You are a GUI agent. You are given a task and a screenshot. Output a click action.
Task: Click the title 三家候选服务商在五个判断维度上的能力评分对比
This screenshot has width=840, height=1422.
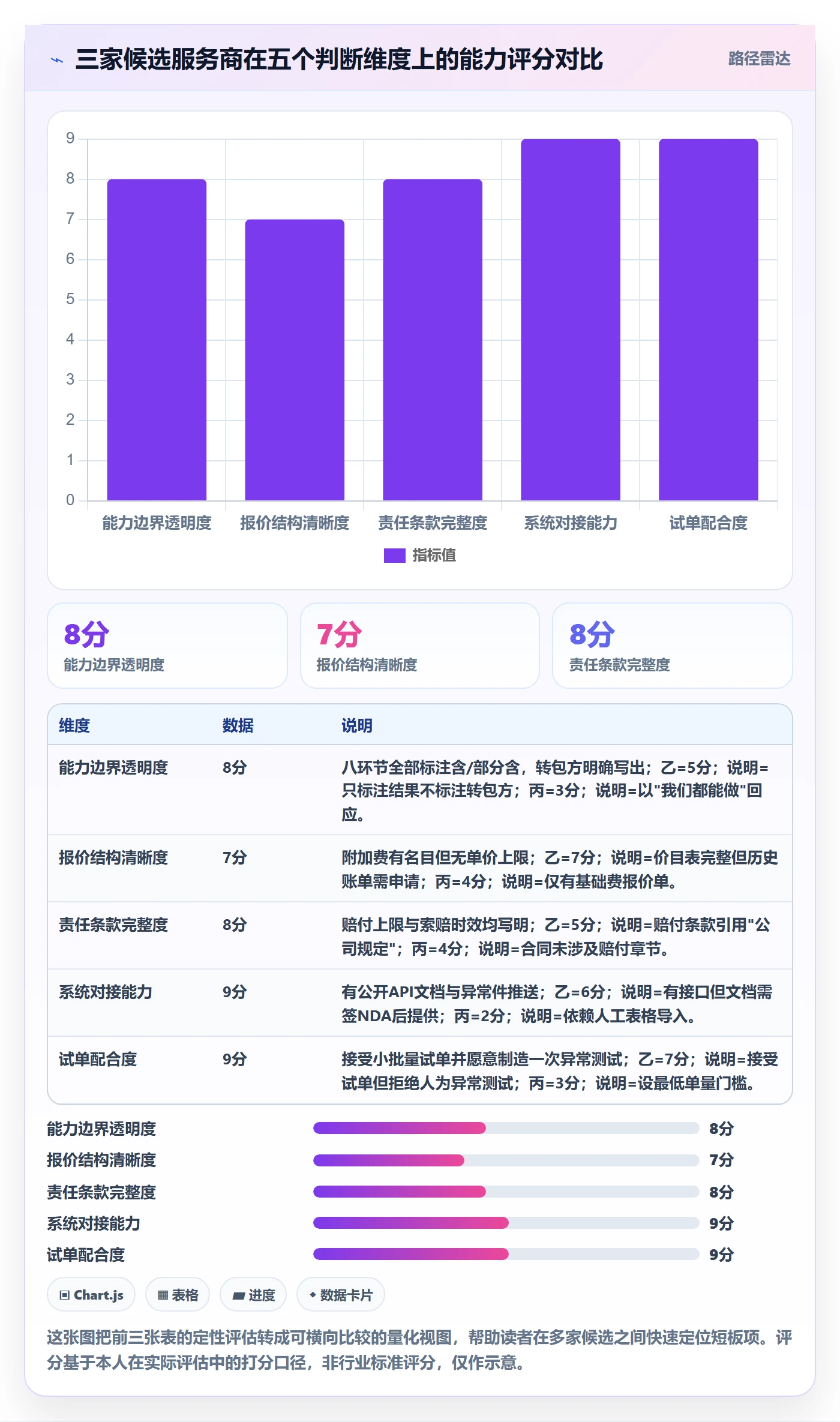tap(339, 59)
